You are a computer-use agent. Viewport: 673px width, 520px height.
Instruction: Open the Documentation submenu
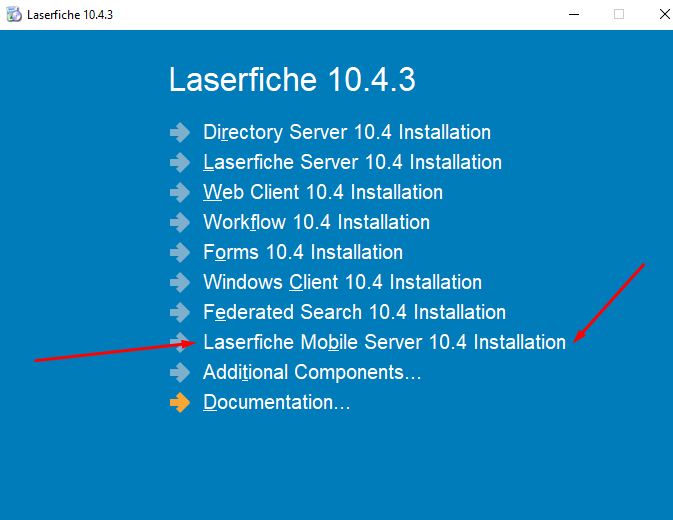click(276, 402)
